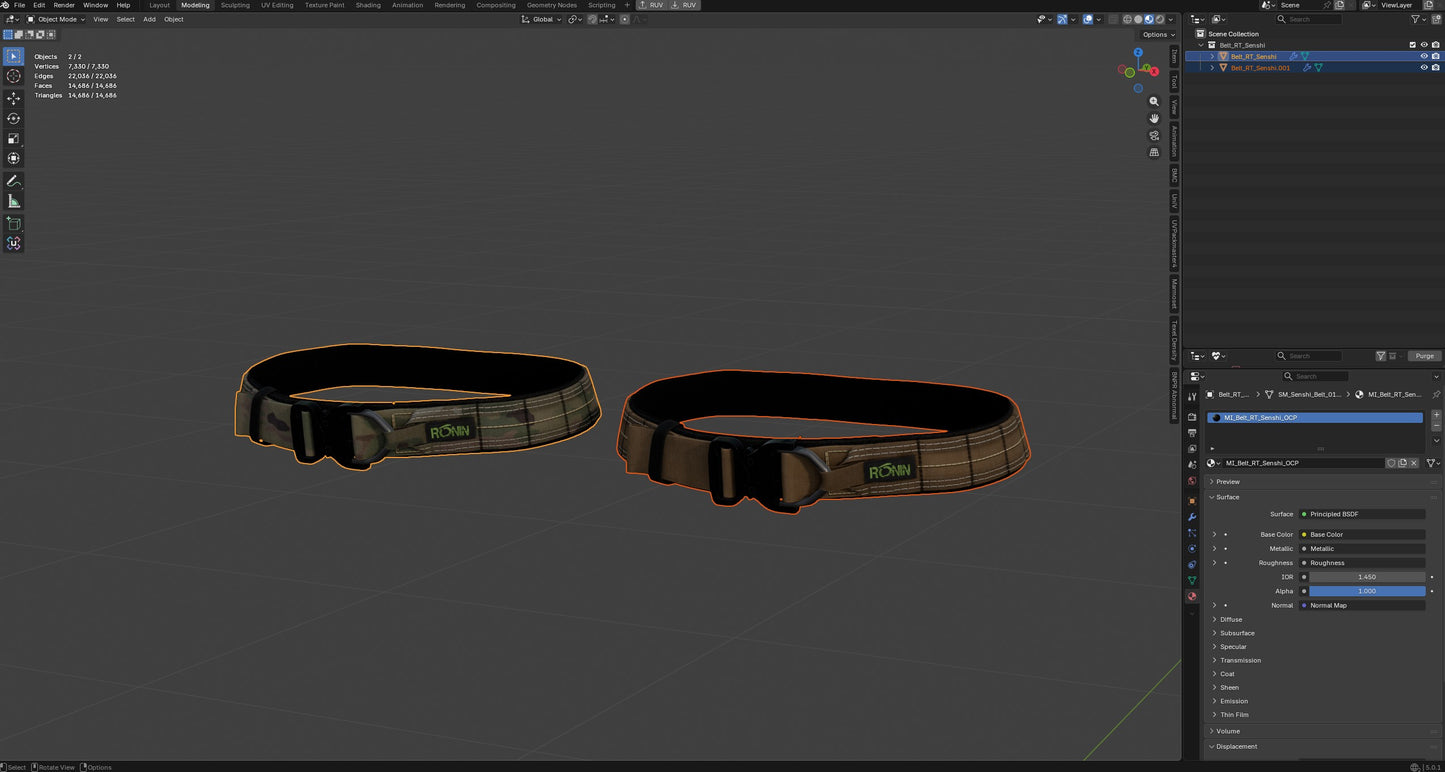This screenshot has width=1445, height=772.
Task: Switch to the Shading workspace tab
Action: (368, 5)
